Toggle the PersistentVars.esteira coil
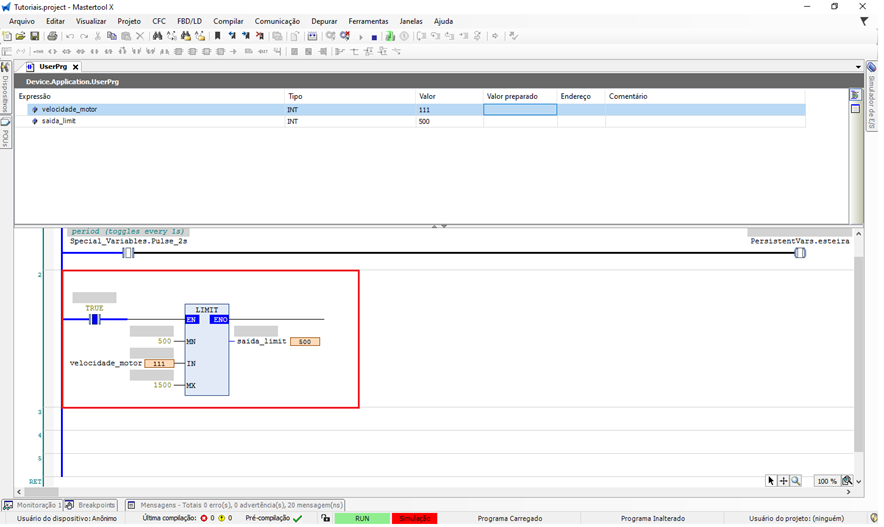884x527 pixels. [800, 253]
